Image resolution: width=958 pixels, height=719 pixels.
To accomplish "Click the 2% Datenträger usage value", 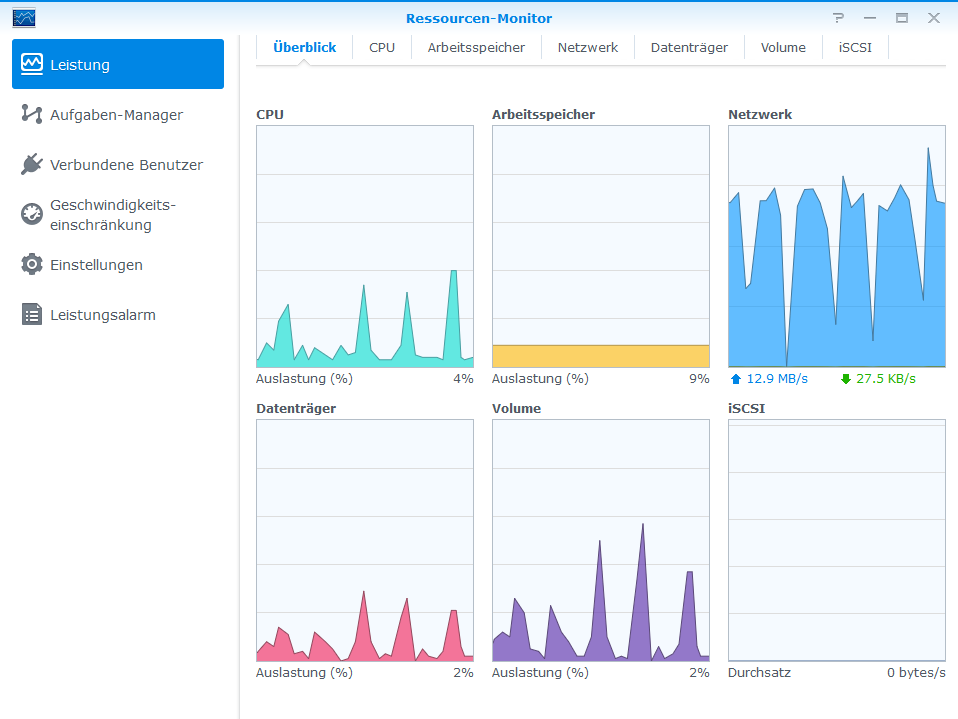I will point(463,673).
